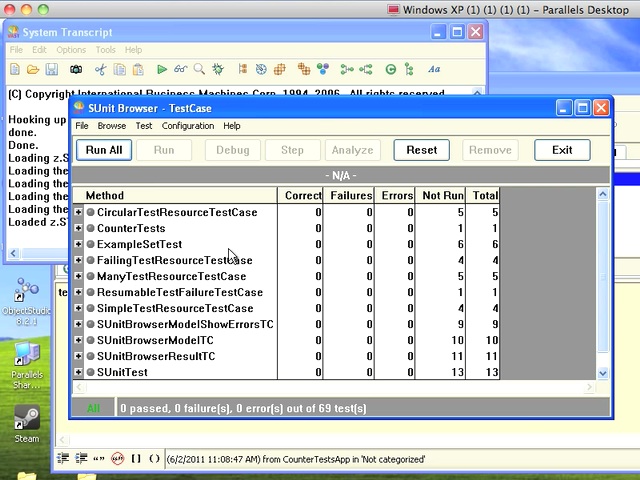640x480 pixels.
Task: Click single orange grid blocks icon
Action: pyautogui.click(x=280, y=69)
